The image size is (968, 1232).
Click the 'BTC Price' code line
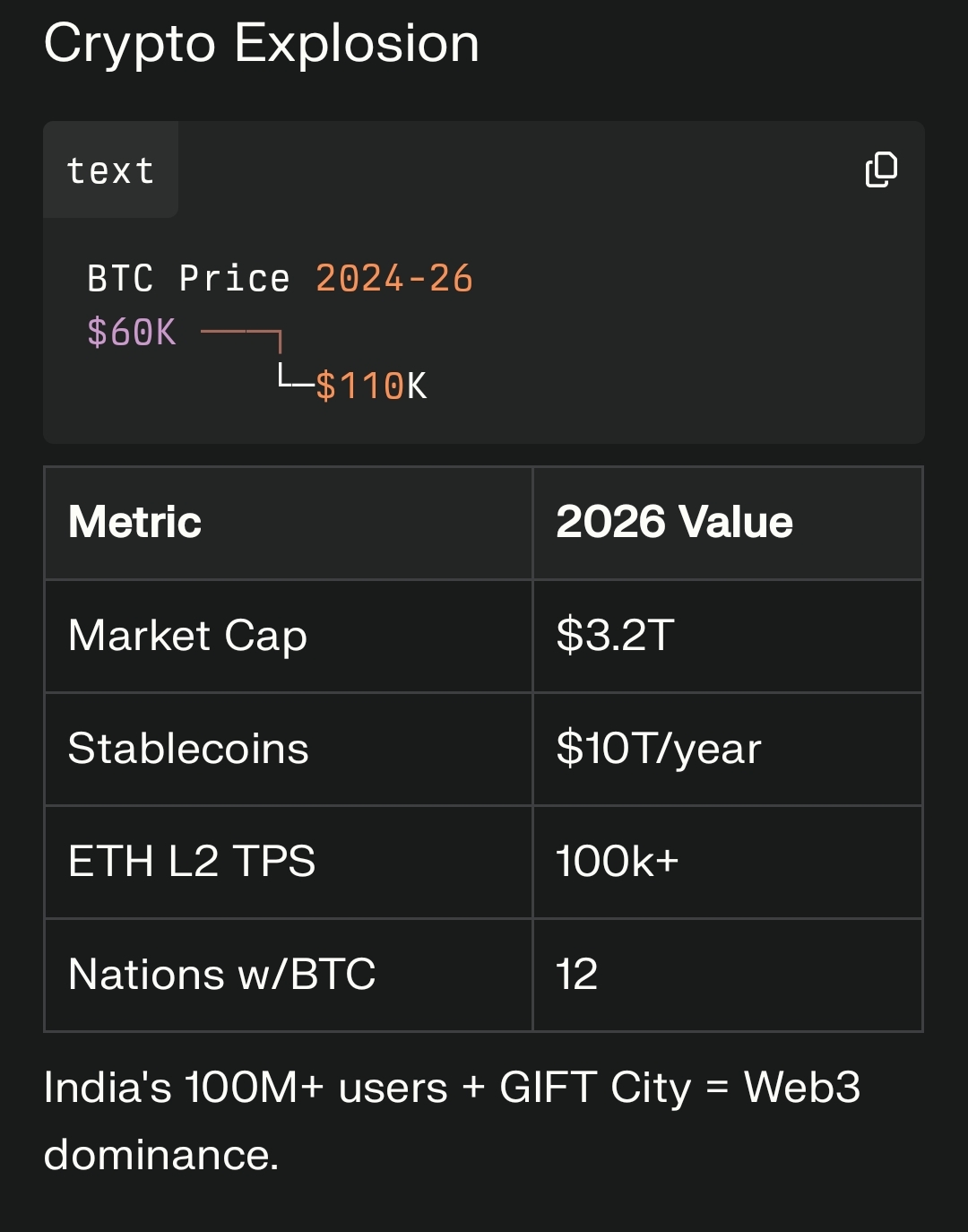point(188,279)
